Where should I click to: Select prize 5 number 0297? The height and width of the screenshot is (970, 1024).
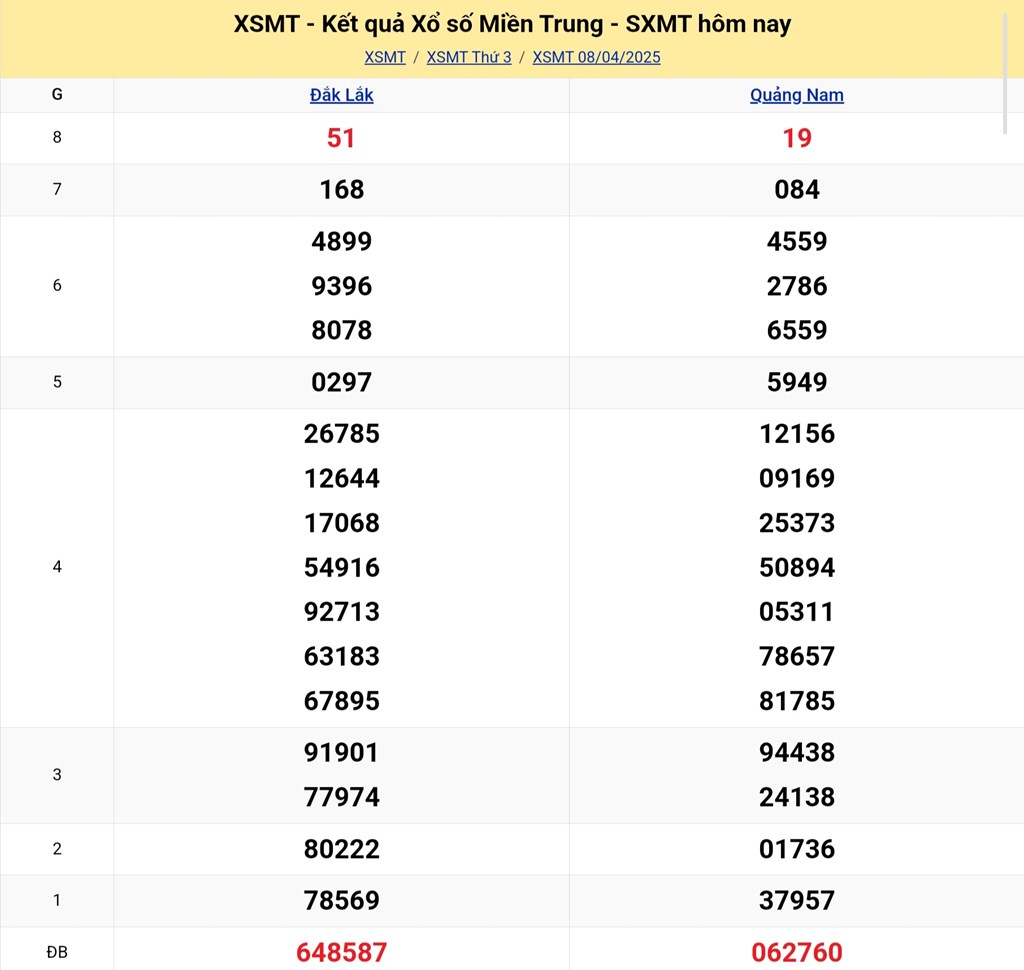pyautogui.click(x=342, y=382)
